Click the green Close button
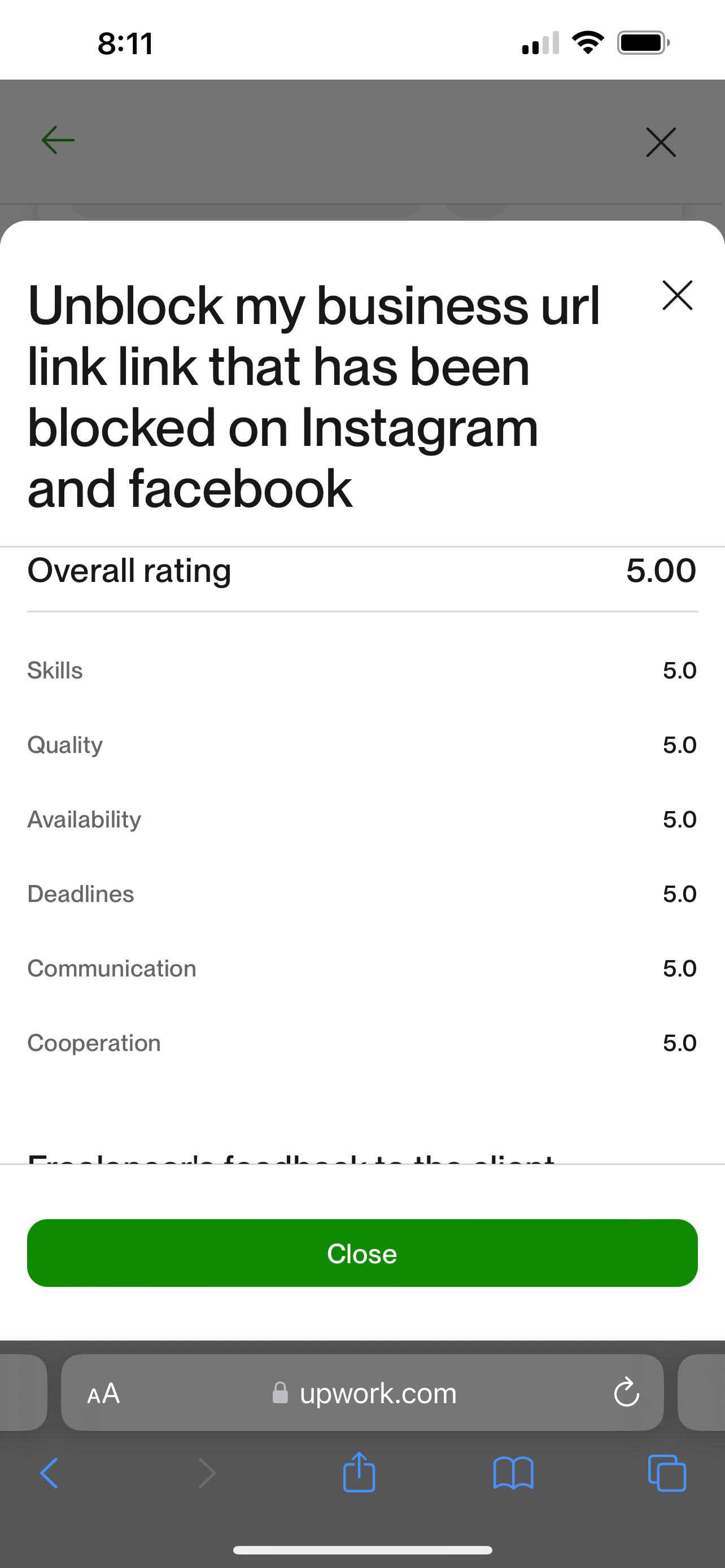725x1568 pixels. point(362,1253)
